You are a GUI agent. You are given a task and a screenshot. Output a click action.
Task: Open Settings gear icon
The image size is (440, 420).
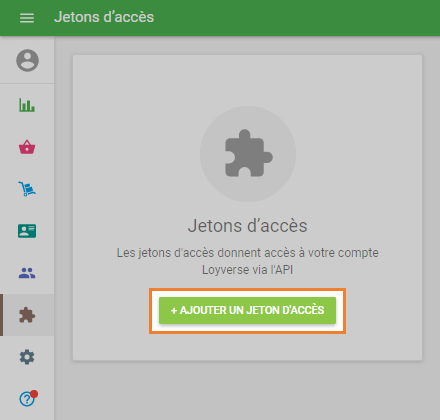point(27,357)
